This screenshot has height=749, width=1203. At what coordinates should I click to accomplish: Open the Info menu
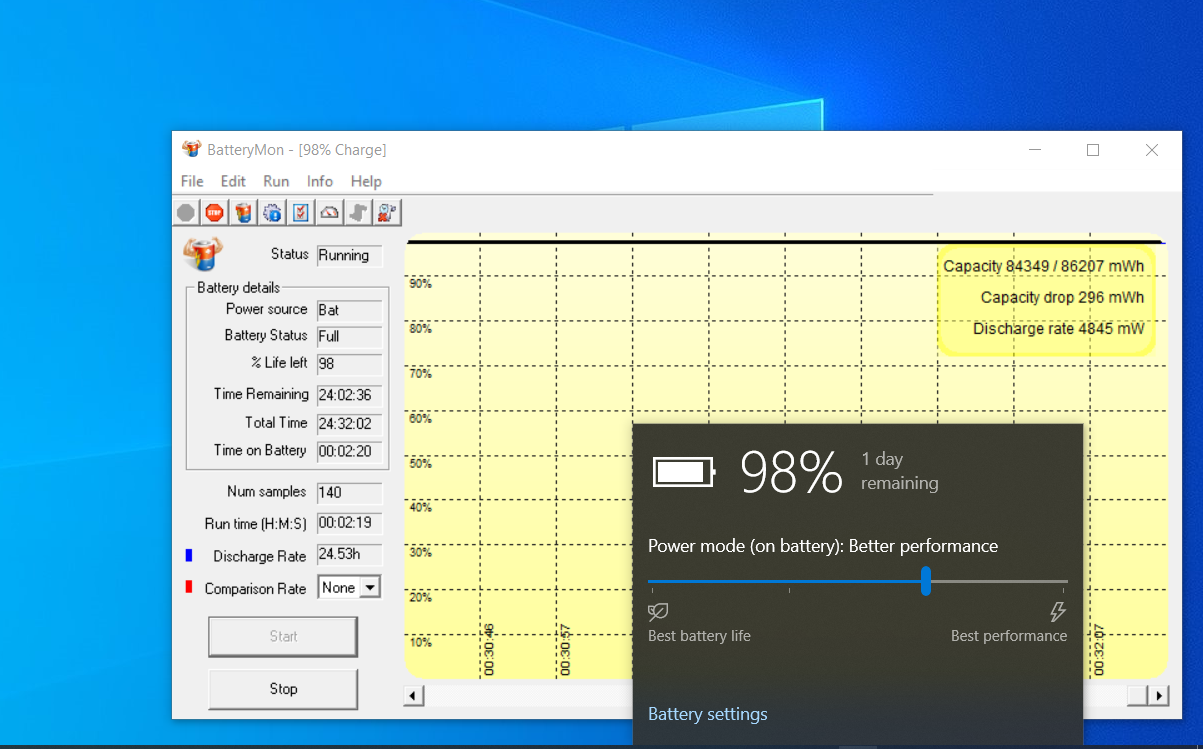(x=320, y=181)
